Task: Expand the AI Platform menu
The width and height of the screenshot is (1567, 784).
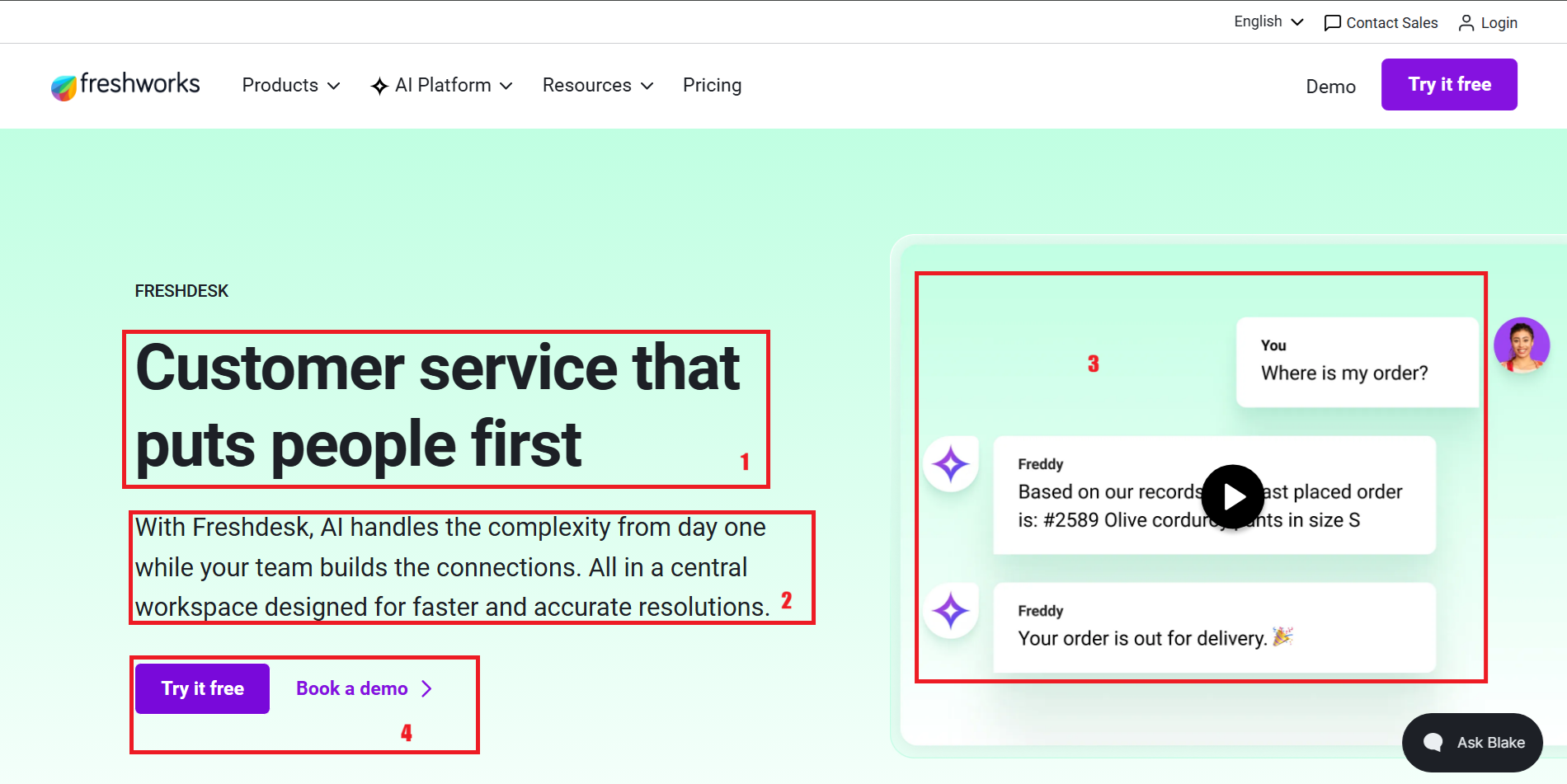Action: [x=442, y=85]
